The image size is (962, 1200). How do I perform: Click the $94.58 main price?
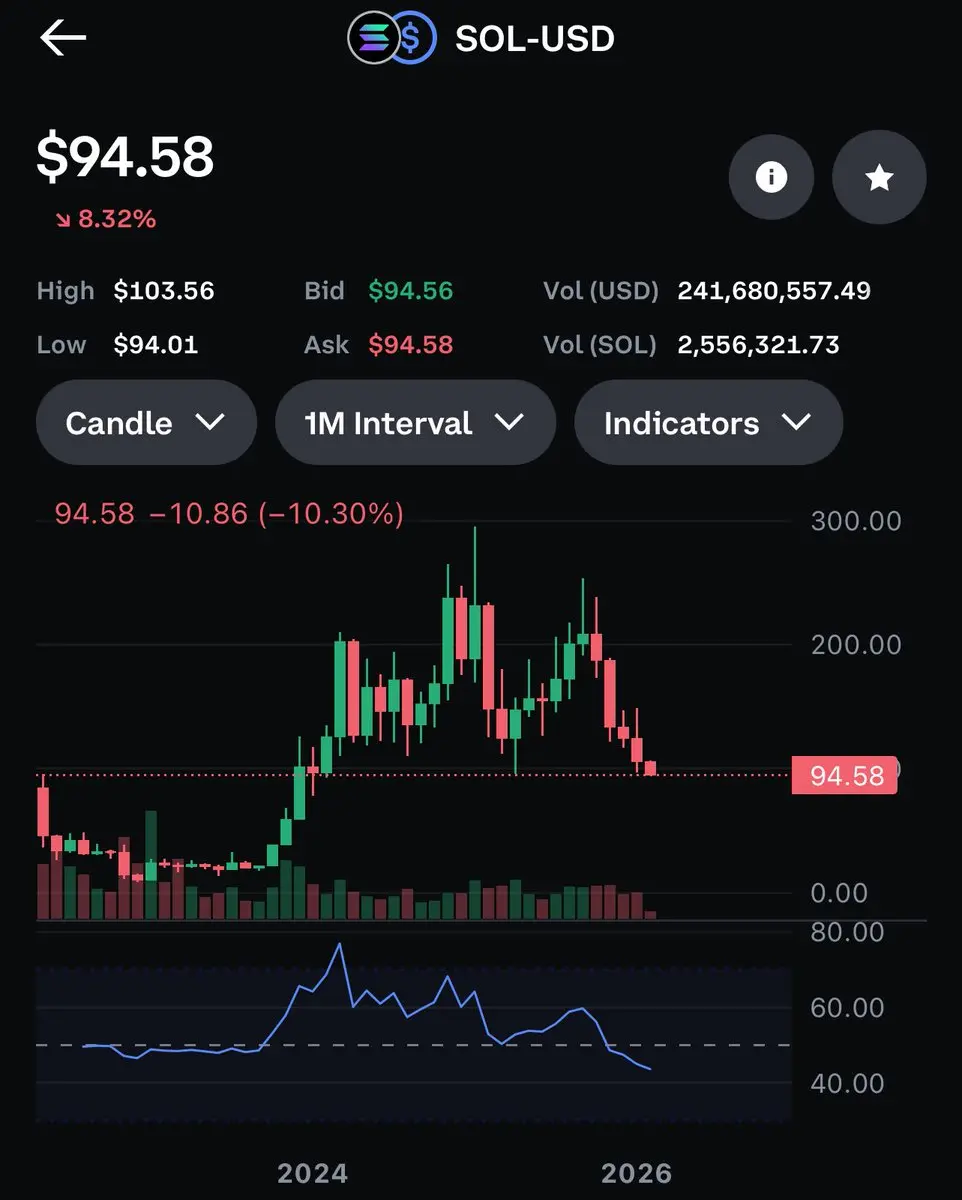click(125, 156)
